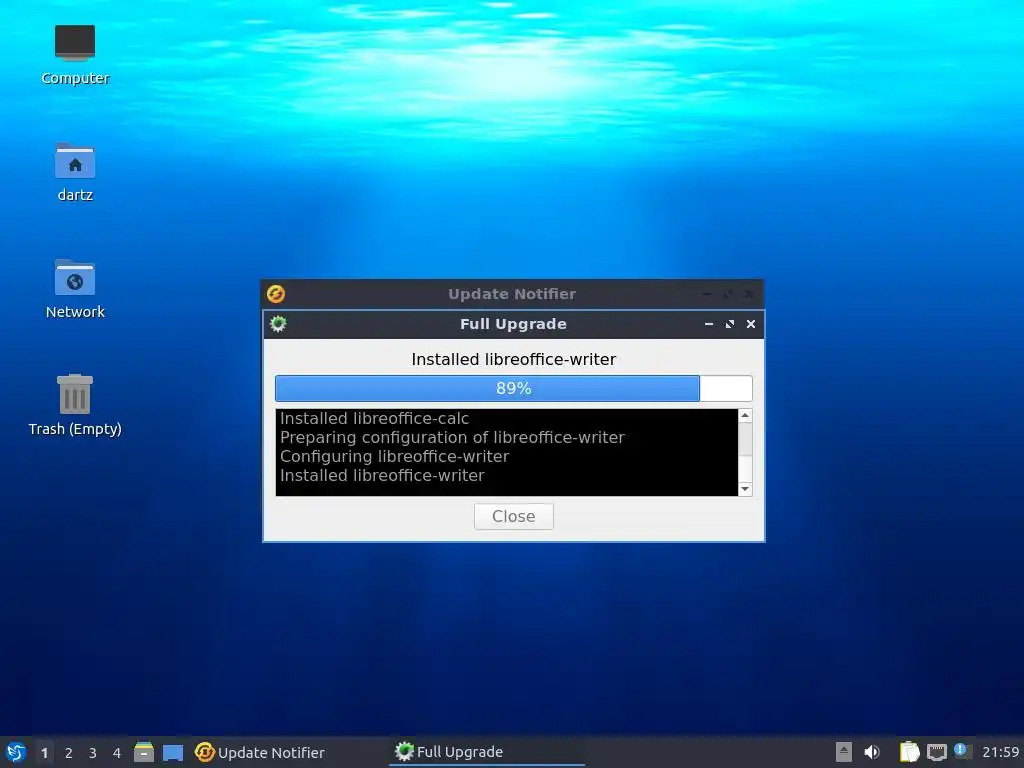Switch to workspace 4
The height and width of the screenshot is (768, 1024).
[x=117, y=753]
